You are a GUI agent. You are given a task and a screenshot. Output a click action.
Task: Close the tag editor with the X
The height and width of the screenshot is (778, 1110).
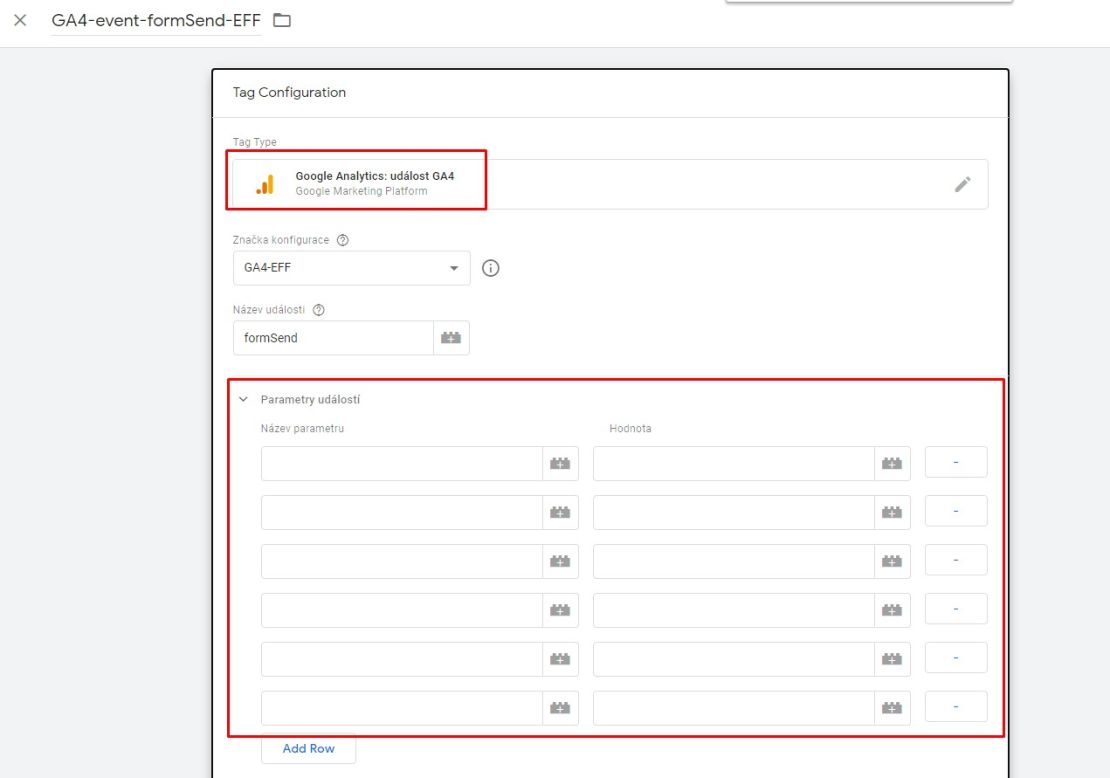[x=21, y=21]
